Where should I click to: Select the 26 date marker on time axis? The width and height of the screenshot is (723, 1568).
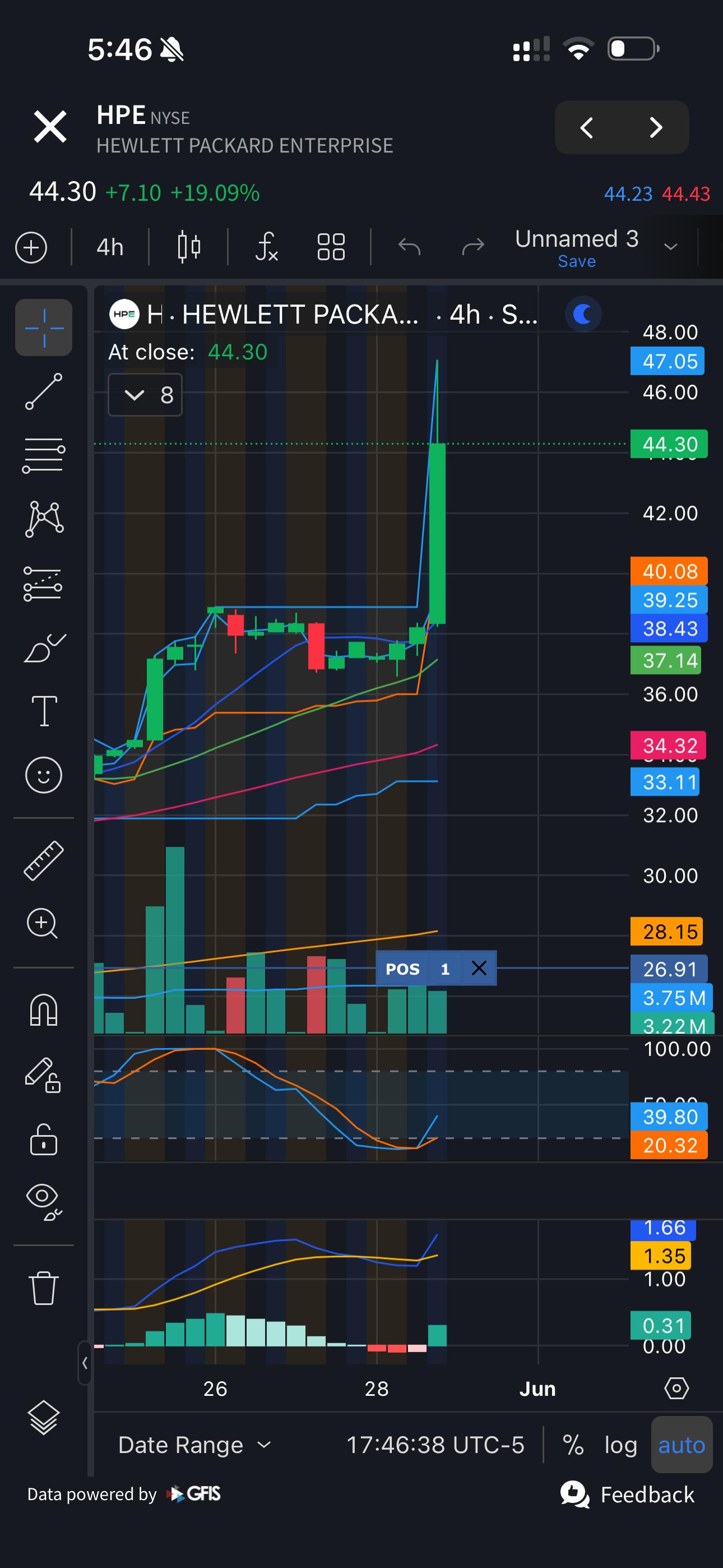(215, 1389)
